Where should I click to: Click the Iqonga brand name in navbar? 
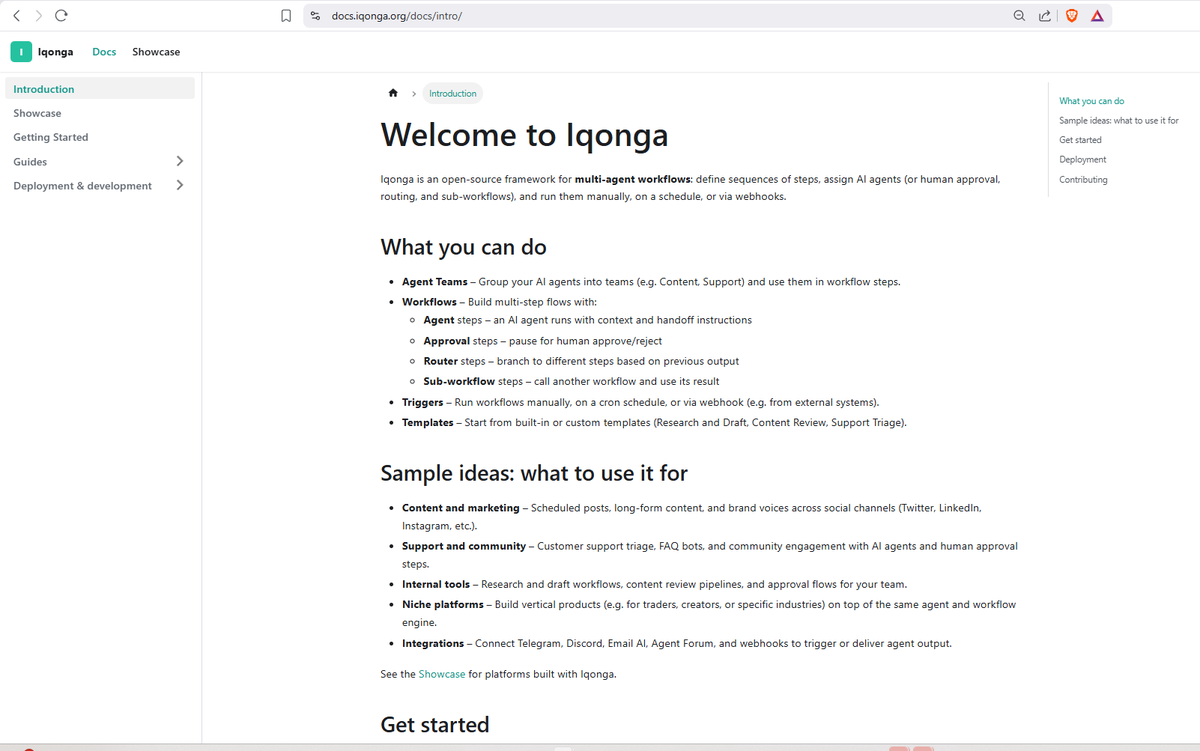pyautogui.click(x=56, y=52)
